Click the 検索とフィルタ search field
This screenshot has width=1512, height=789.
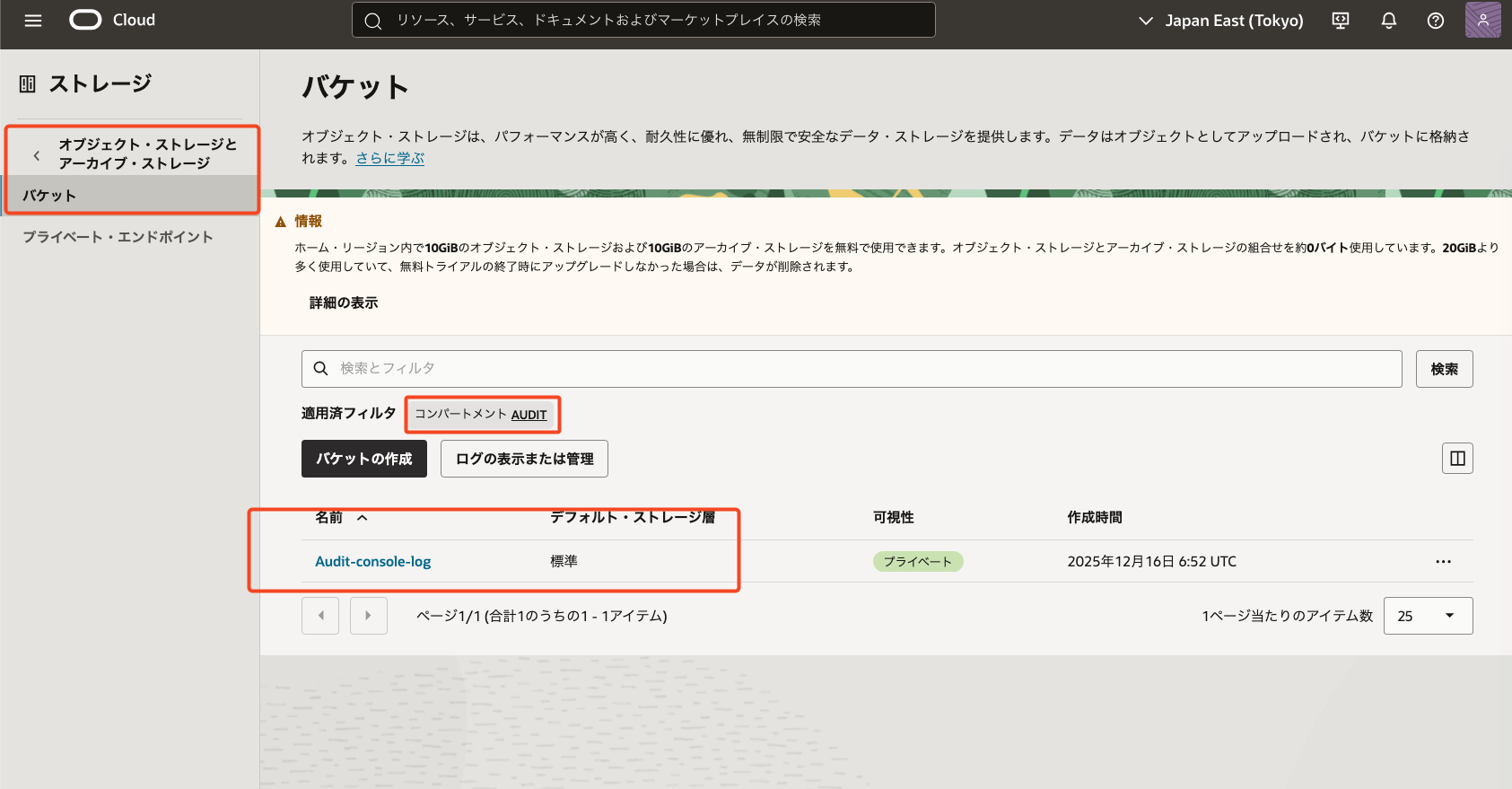coord(852,369)
